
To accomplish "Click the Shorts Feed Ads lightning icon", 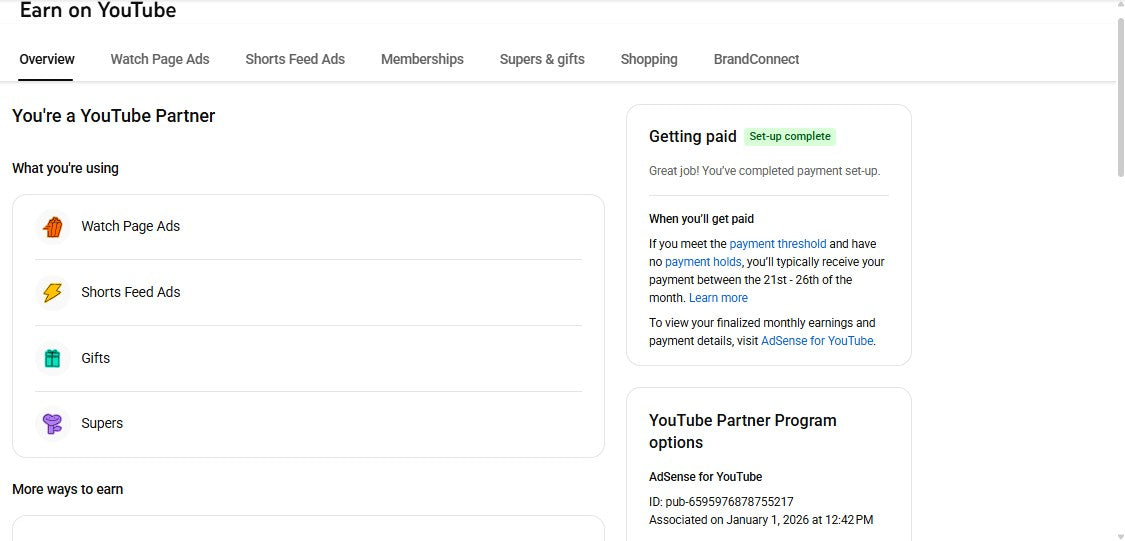I will pyautogui.click(x=53, y=293).
